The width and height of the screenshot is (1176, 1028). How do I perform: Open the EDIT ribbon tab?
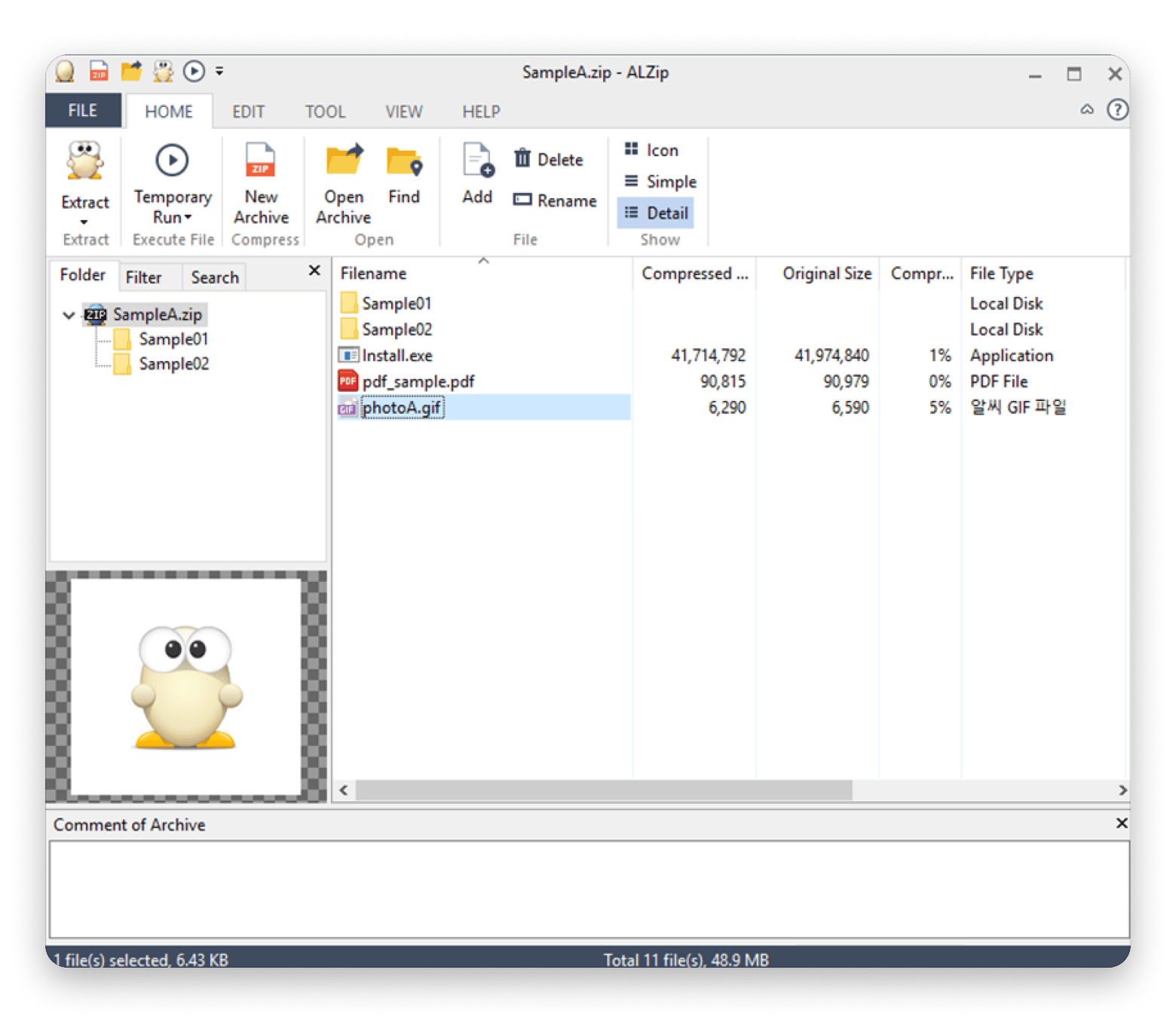point(248,112)
